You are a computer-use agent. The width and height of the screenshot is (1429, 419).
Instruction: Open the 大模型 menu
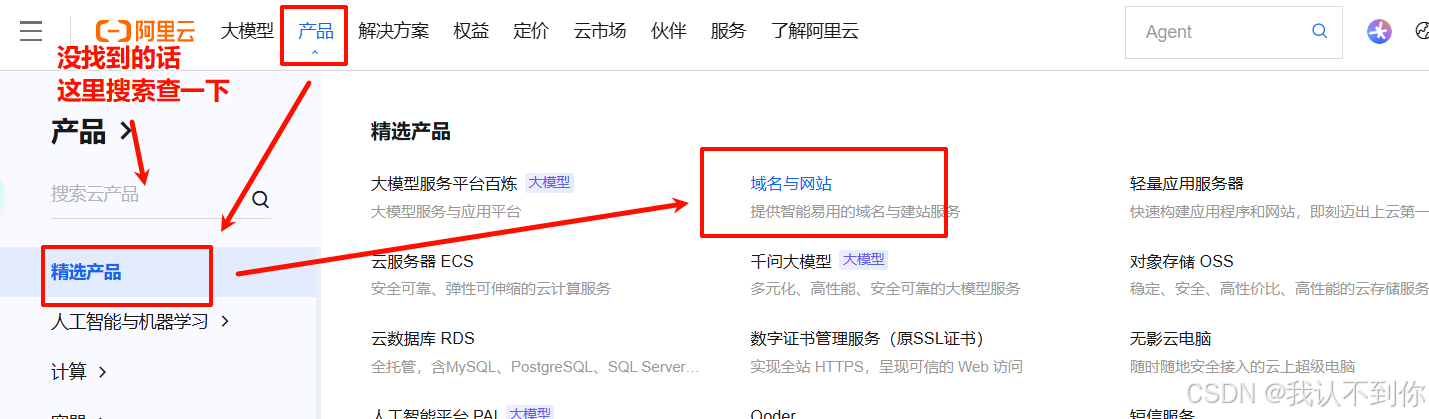[247, 30]
